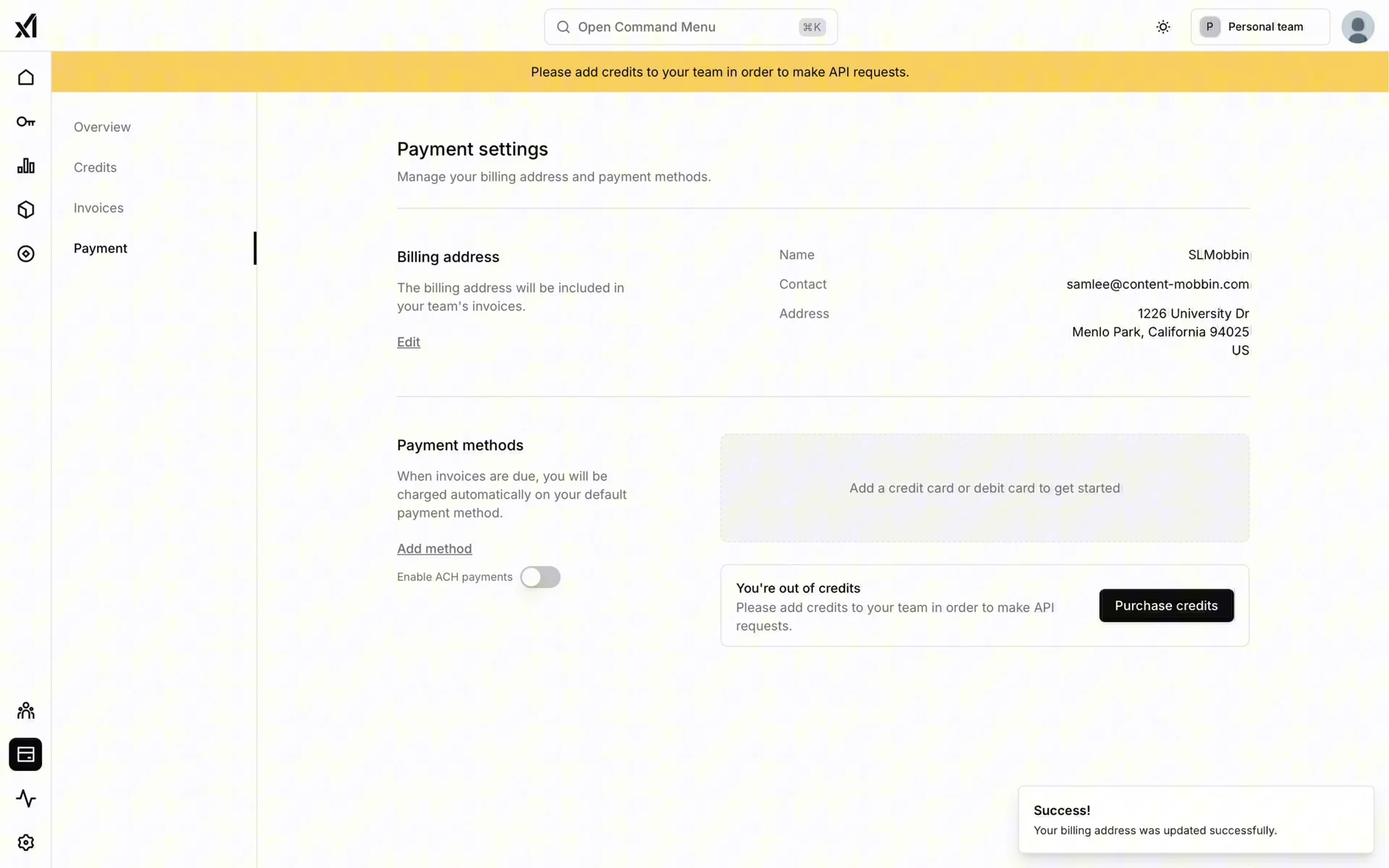1389x868 pixels.
Task: Open the settings gear icon
Action: coord(26,843)
